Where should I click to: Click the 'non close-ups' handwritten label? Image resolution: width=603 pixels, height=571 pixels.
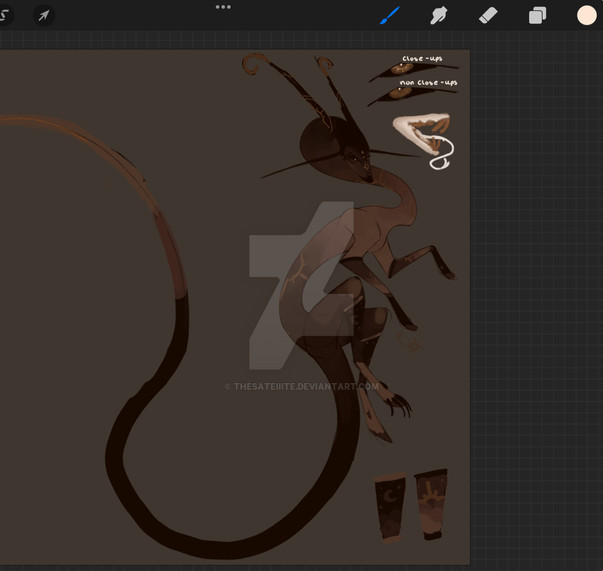(429, 83)
